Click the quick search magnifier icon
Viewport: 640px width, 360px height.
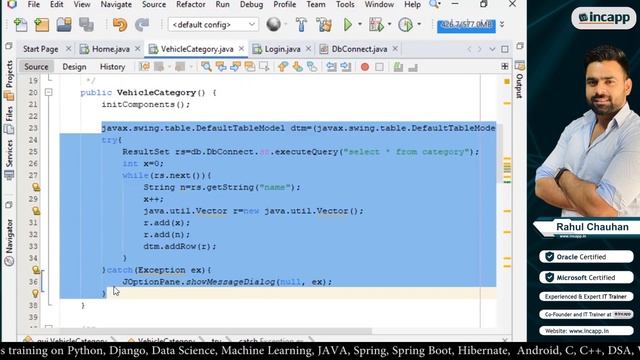[x=434, y=4]
